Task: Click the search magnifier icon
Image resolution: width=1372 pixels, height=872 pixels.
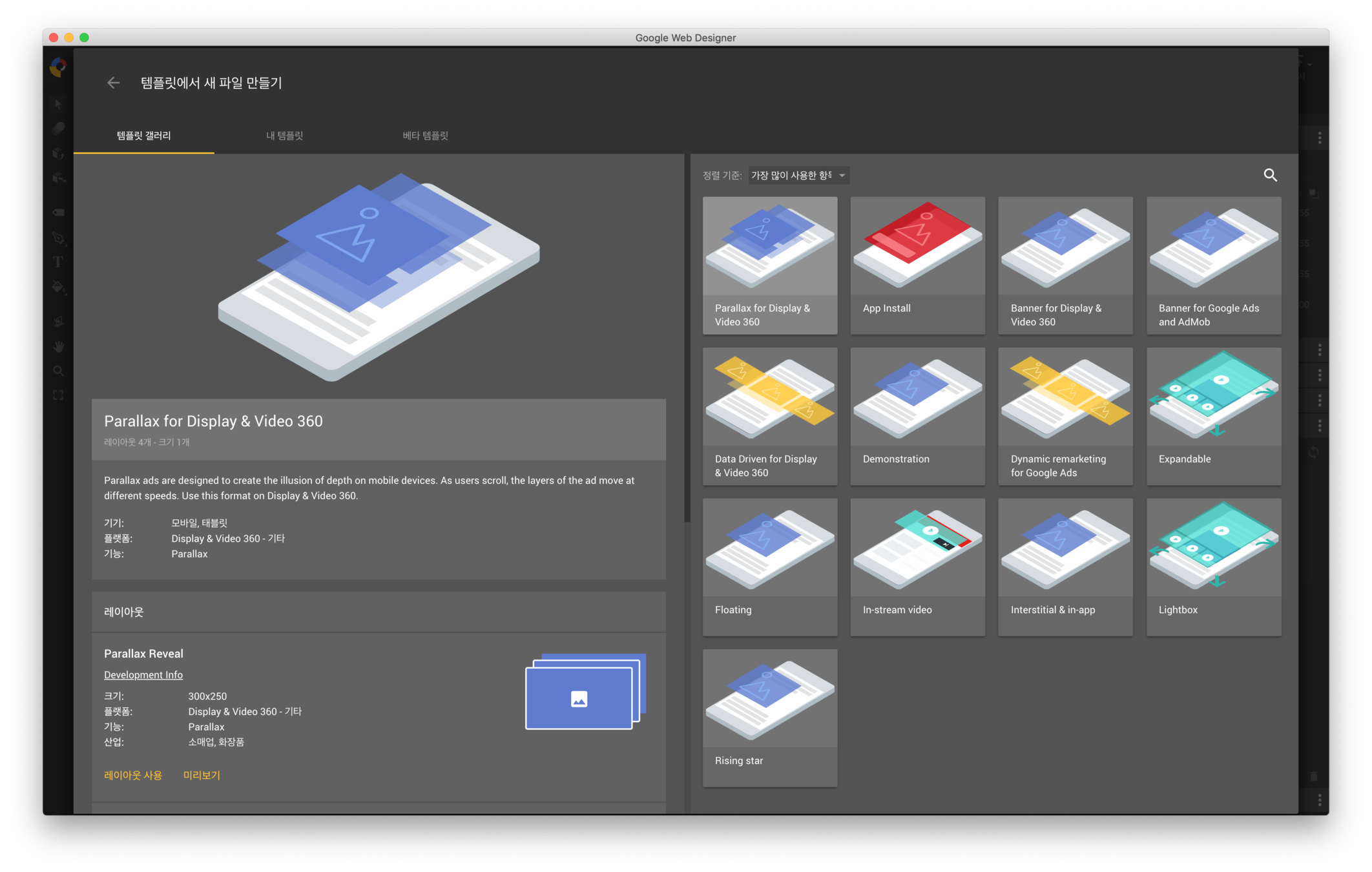Action: (x=1270, y=175)
